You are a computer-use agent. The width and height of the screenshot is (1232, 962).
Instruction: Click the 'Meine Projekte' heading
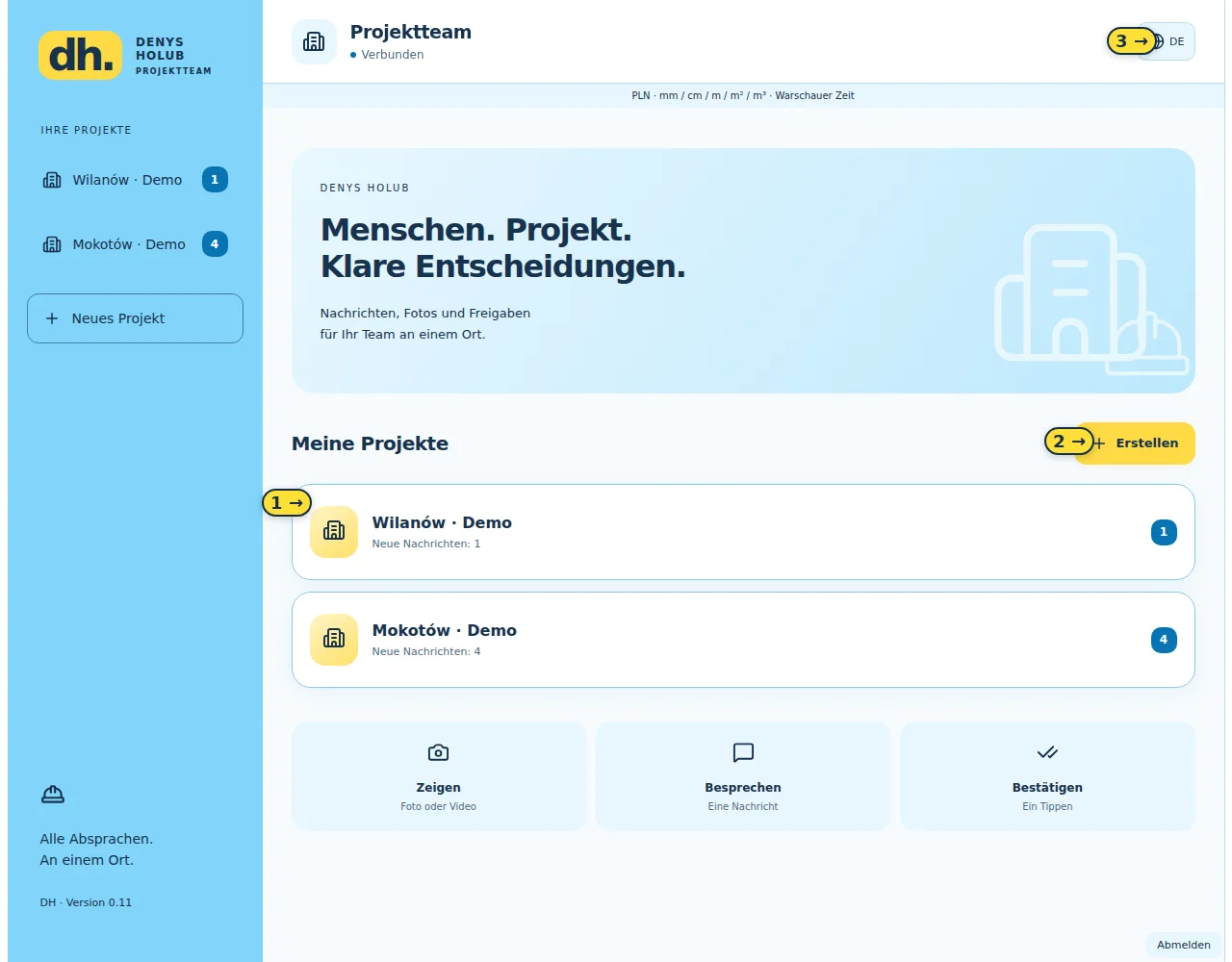[370, 443]
